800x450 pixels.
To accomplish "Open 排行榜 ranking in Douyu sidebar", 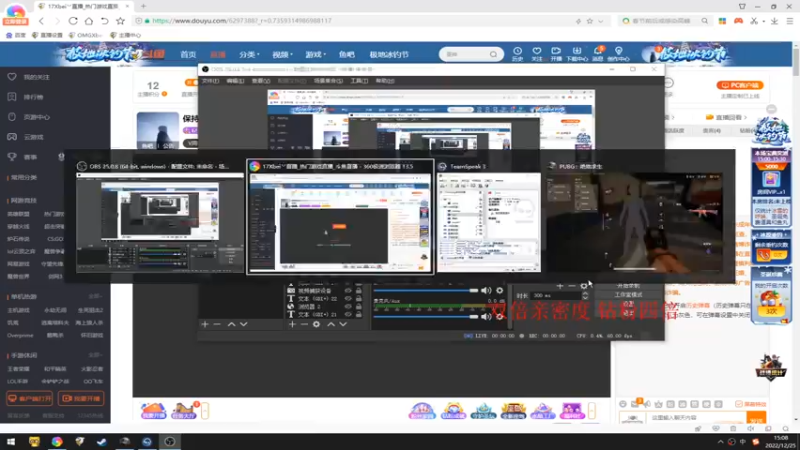I will point(33,97).
